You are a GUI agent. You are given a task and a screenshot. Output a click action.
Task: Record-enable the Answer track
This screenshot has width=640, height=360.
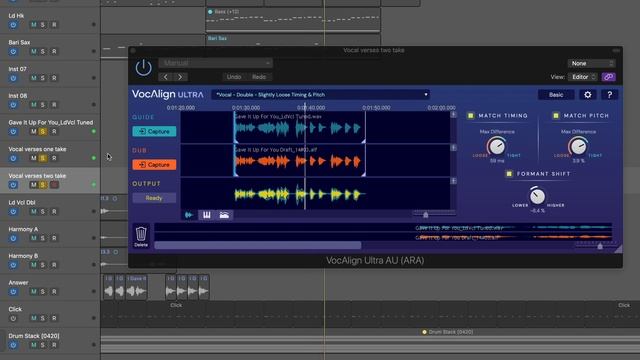pyautogui.click(x=54, y=291)
